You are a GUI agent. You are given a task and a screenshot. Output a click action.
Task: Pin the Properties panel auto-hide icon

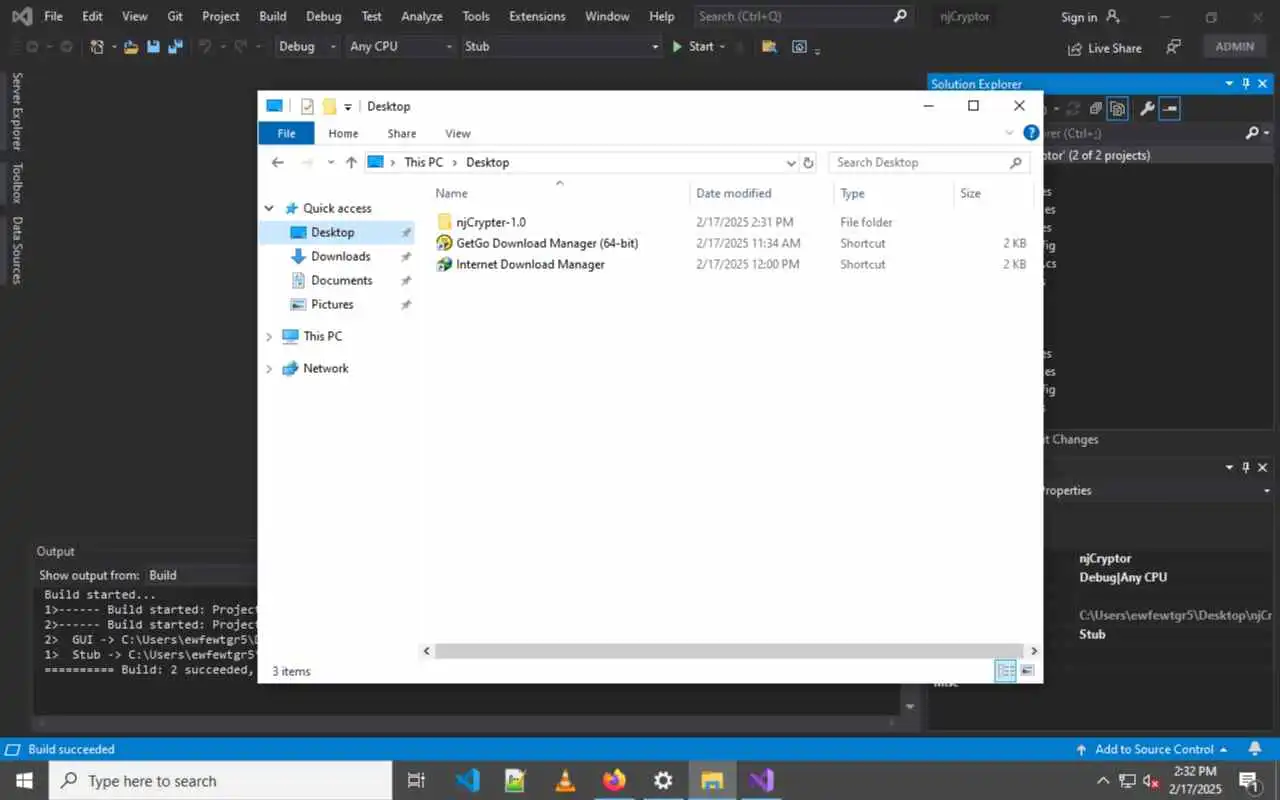coord(1246,467)
